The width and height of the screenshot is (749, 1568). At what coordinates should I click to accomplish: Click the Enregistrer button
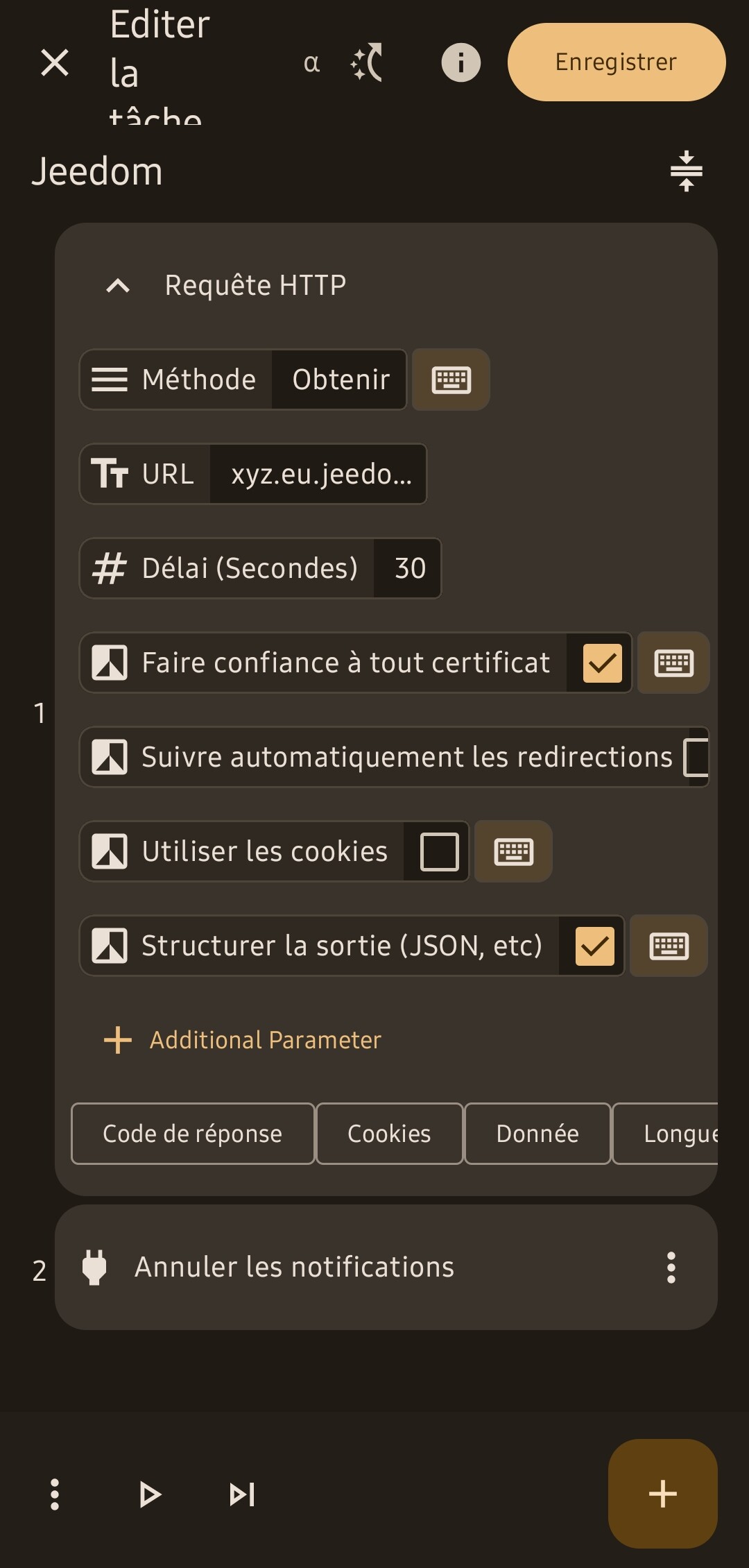click(617, 62)
